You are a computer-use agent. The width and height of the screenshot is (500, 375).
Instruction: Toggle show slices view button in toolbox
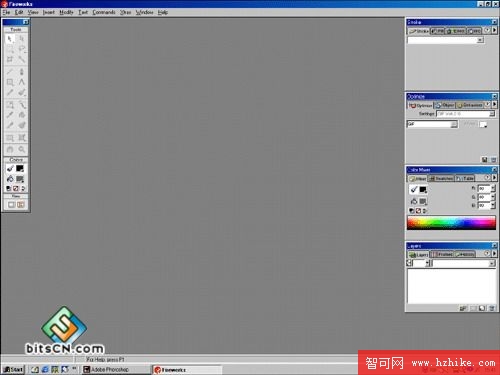pyautogui.click(x=21, y=205)
